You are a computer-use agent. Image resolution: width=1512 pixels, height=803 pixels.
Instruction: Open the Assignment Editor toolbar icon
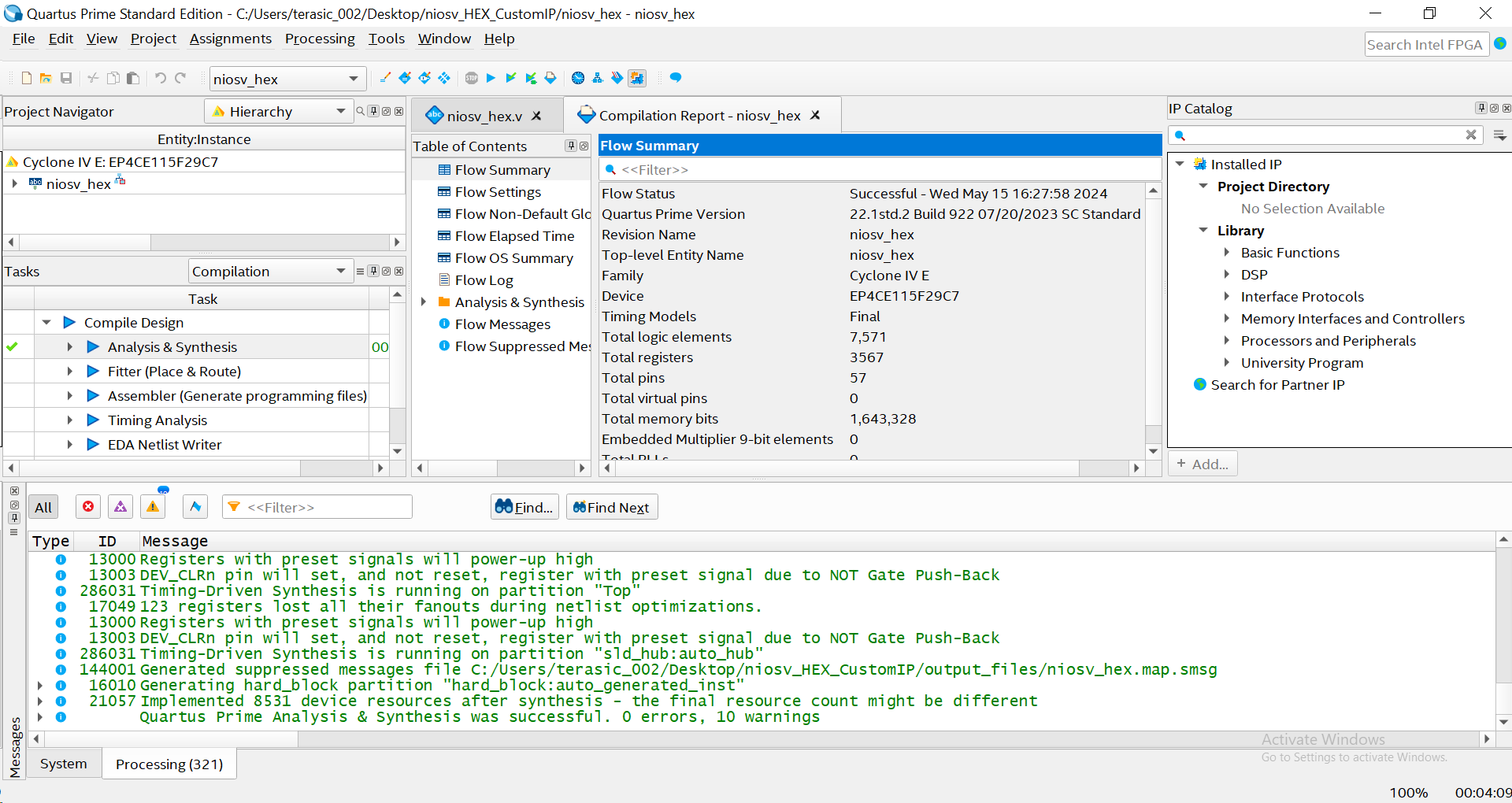pyautogui.click(x=405, y=78)
